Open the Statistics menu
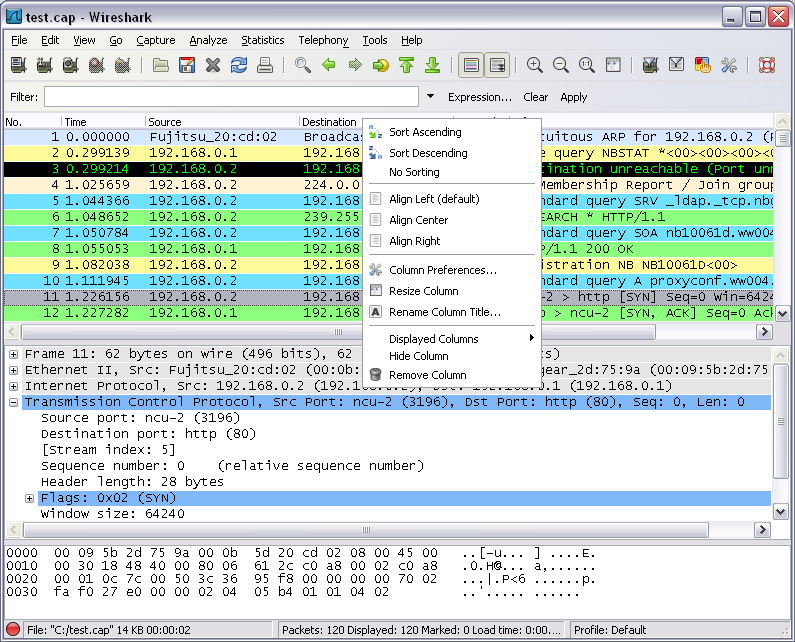The height and width of the screenshot is (642, 795). pos(262,40)
